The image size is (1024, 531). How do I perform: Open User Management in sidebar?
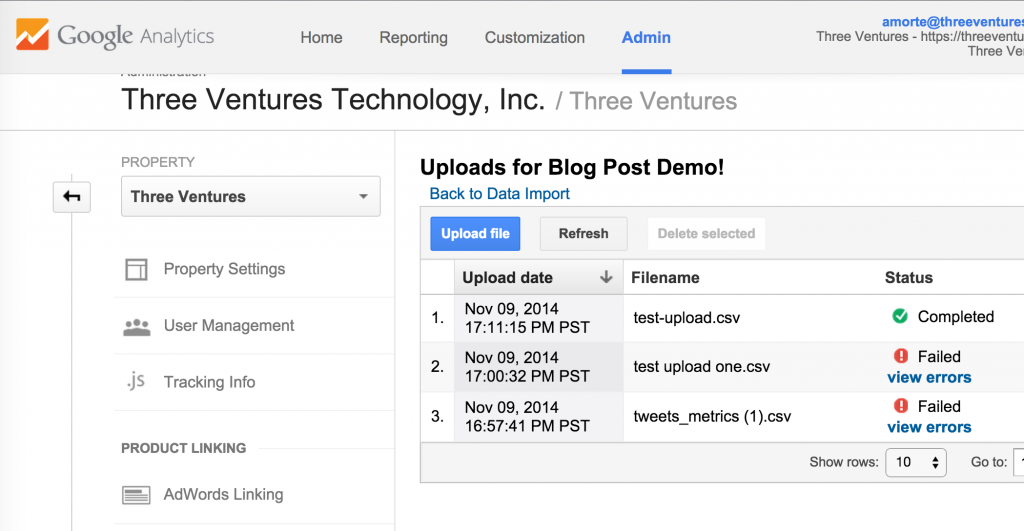click(229, 325)
